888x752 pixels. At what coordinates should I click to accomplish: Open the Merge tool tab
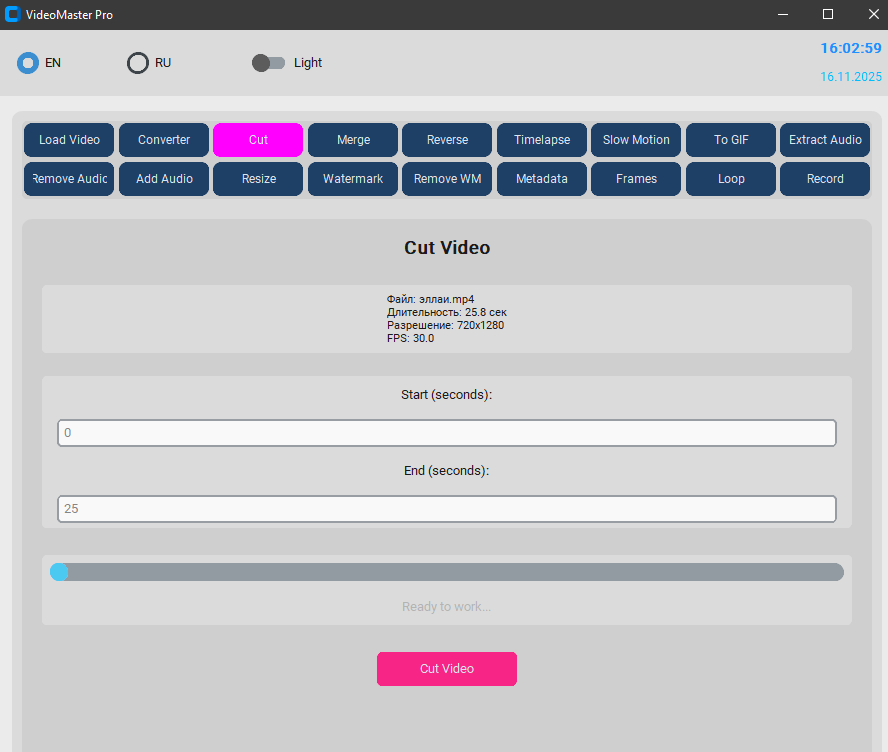coord(353,140)
